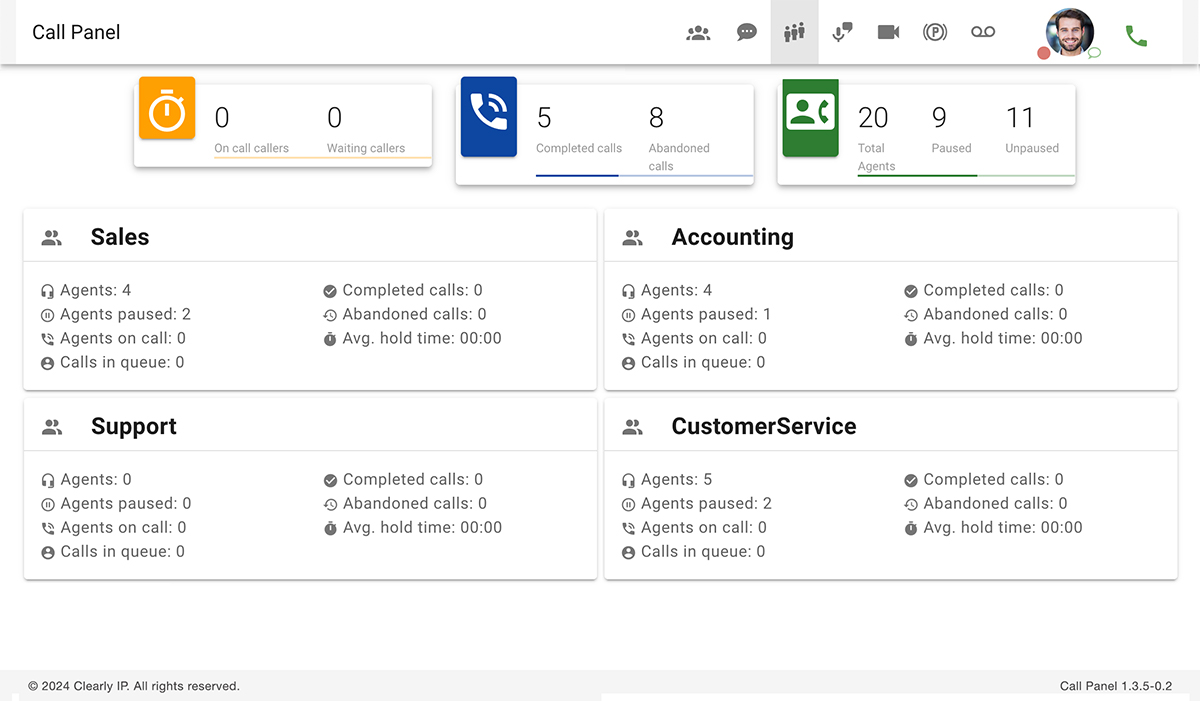
Task: Click the Call Panel title
Action: (x=76, y=32)
